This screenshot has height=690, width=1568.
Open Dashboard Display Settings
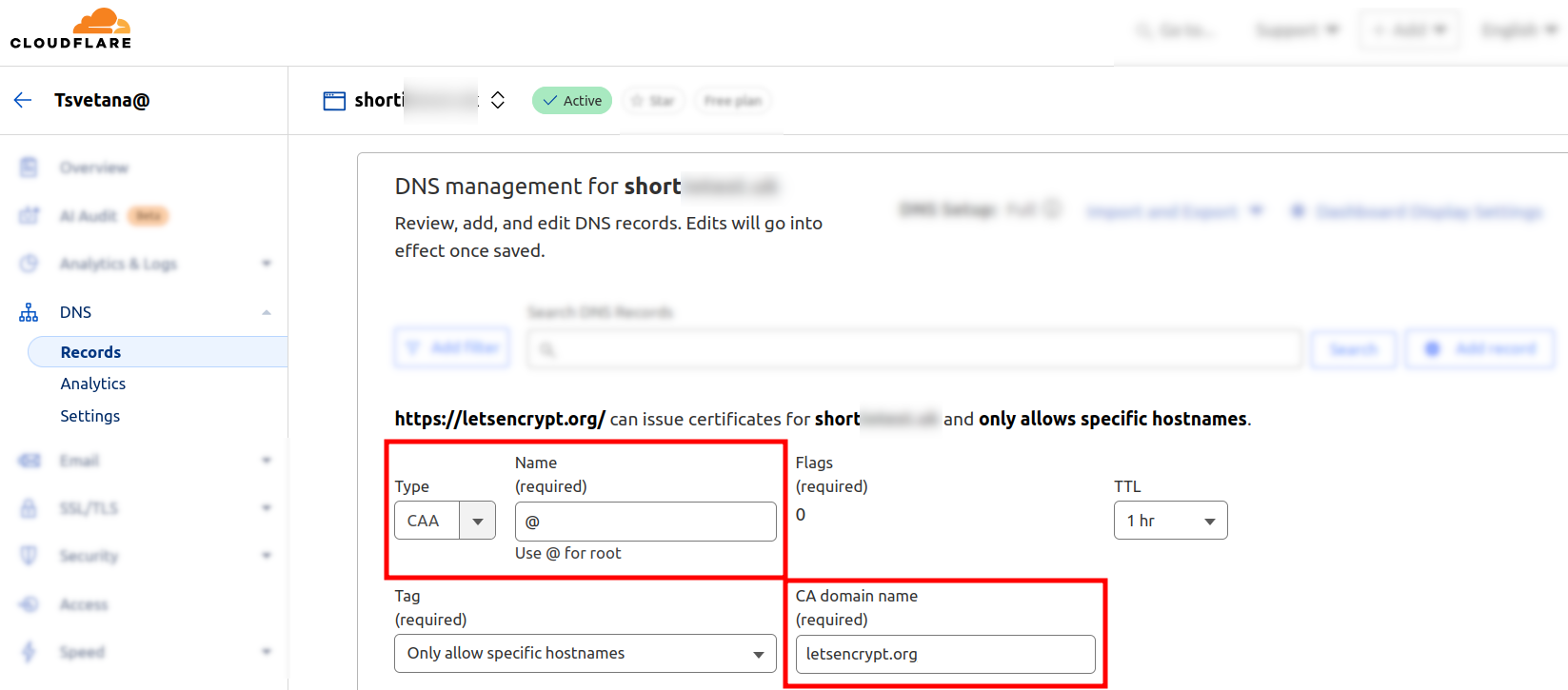(x=1417, y=211)
